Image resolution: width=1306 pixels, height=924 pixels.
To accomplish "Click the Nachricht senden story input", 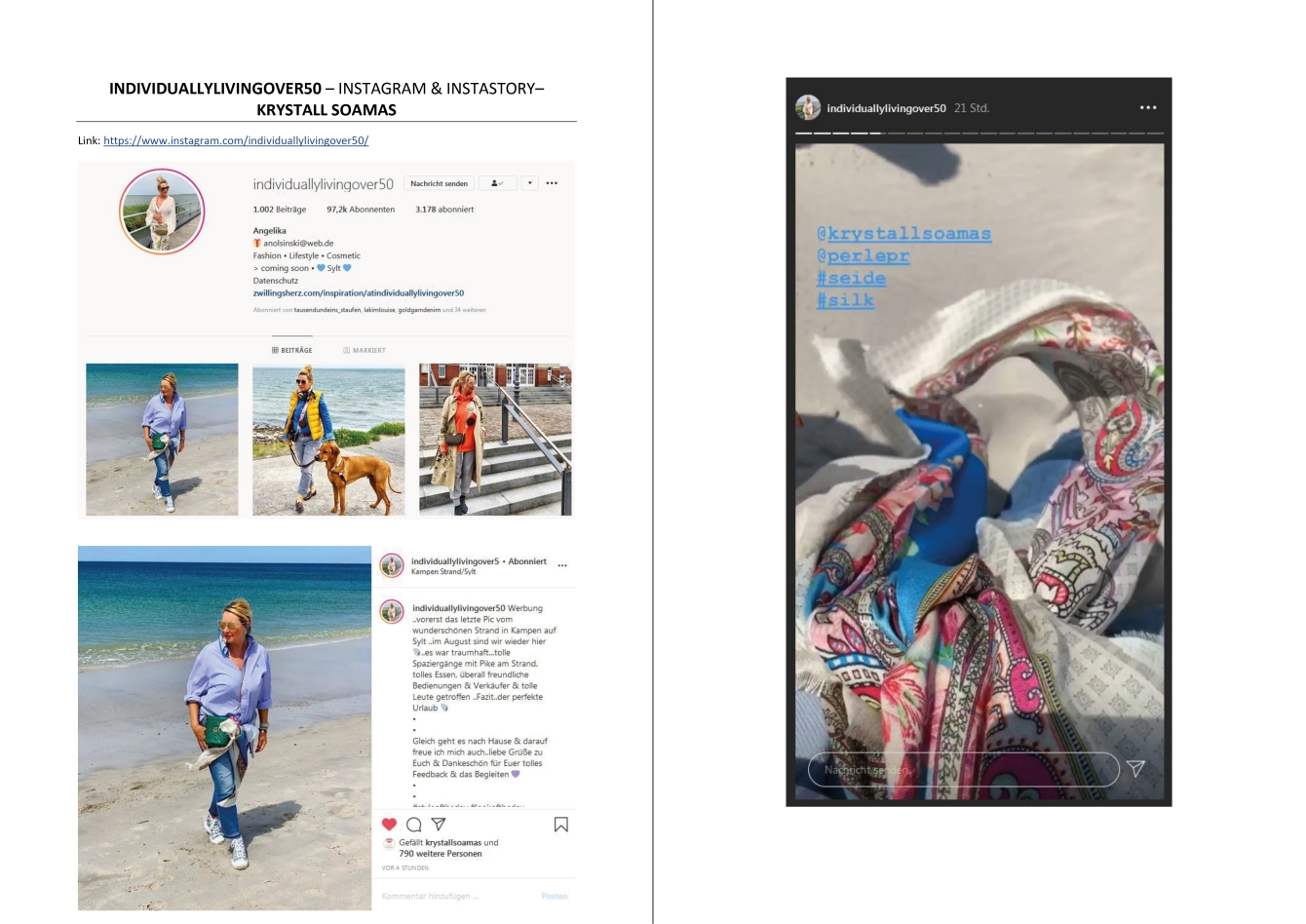I will coord(964,769).
